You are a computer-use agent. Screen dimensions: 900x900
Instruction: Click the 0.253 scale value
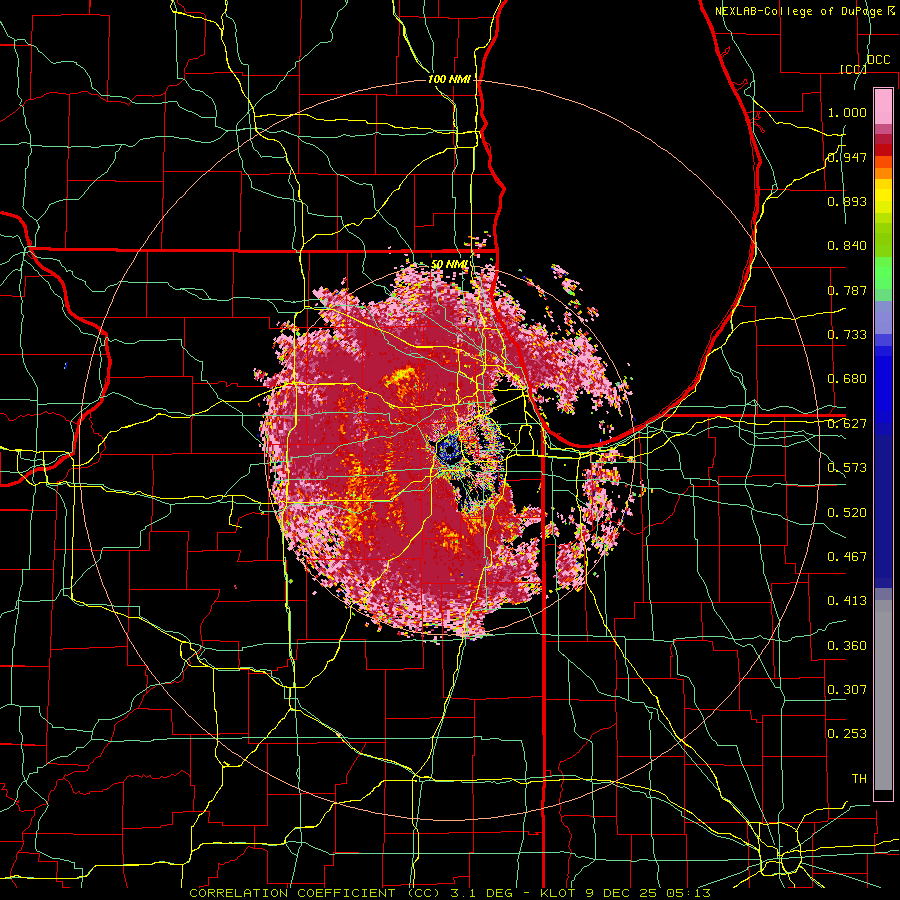(847, 734)
